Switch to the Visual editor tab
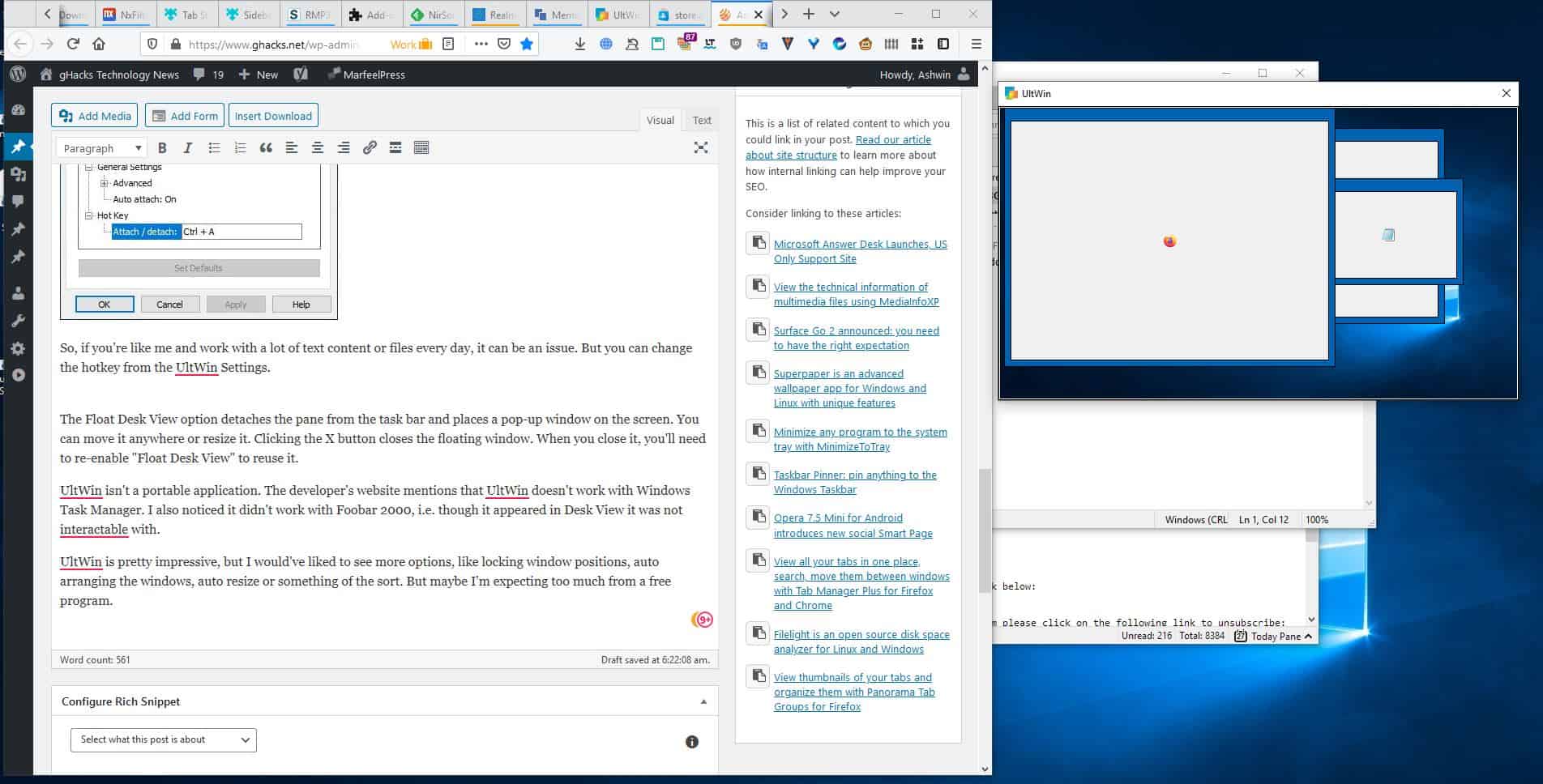The image size is (1543, 784). pyautogui.click(x=660, y=120)
